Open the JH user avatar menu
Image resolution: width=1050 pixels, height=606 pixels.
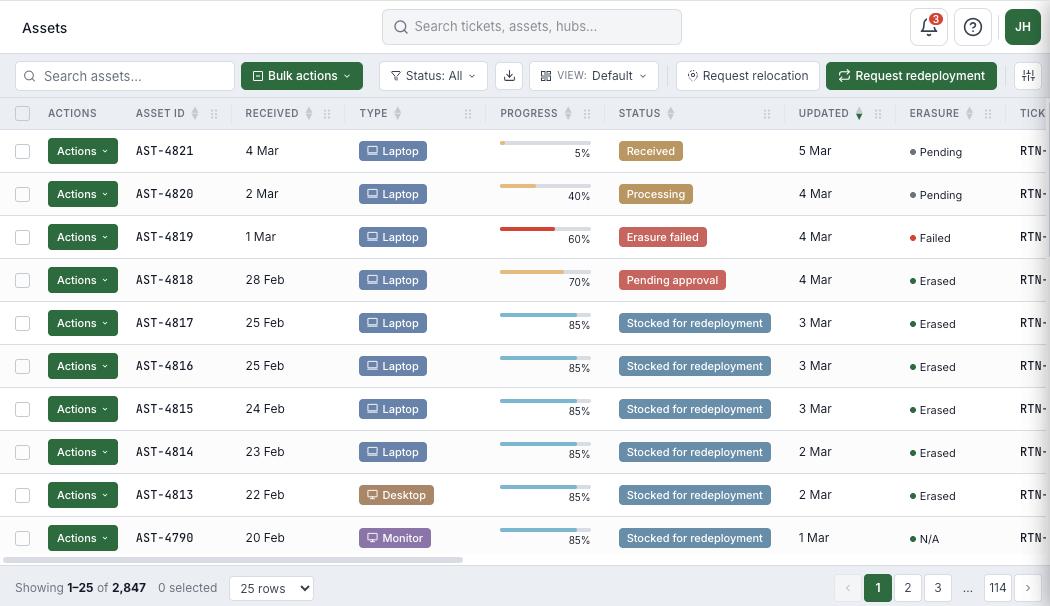(x=1022, y=27)
